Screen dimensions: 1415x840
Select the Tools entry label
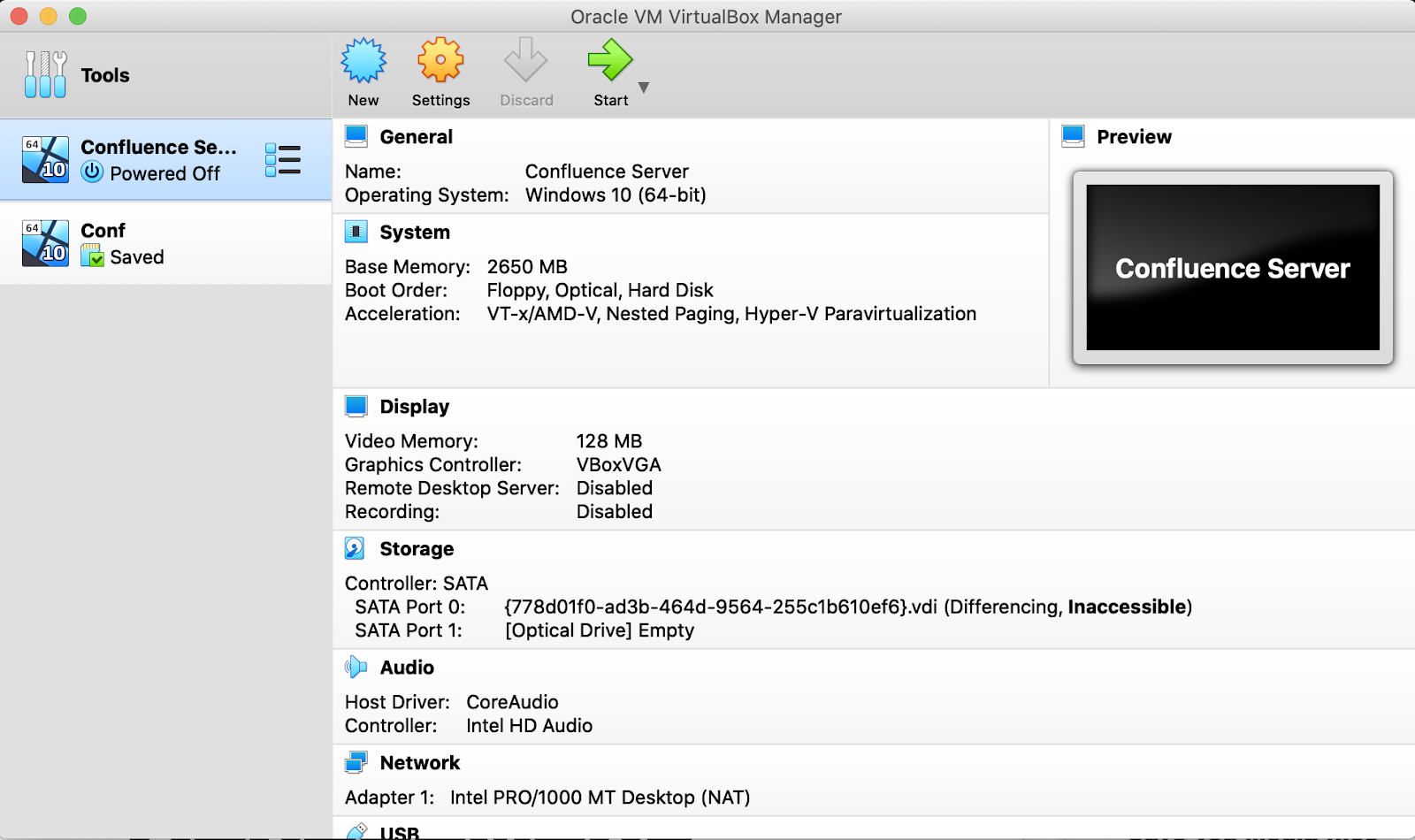coord(105,75)
